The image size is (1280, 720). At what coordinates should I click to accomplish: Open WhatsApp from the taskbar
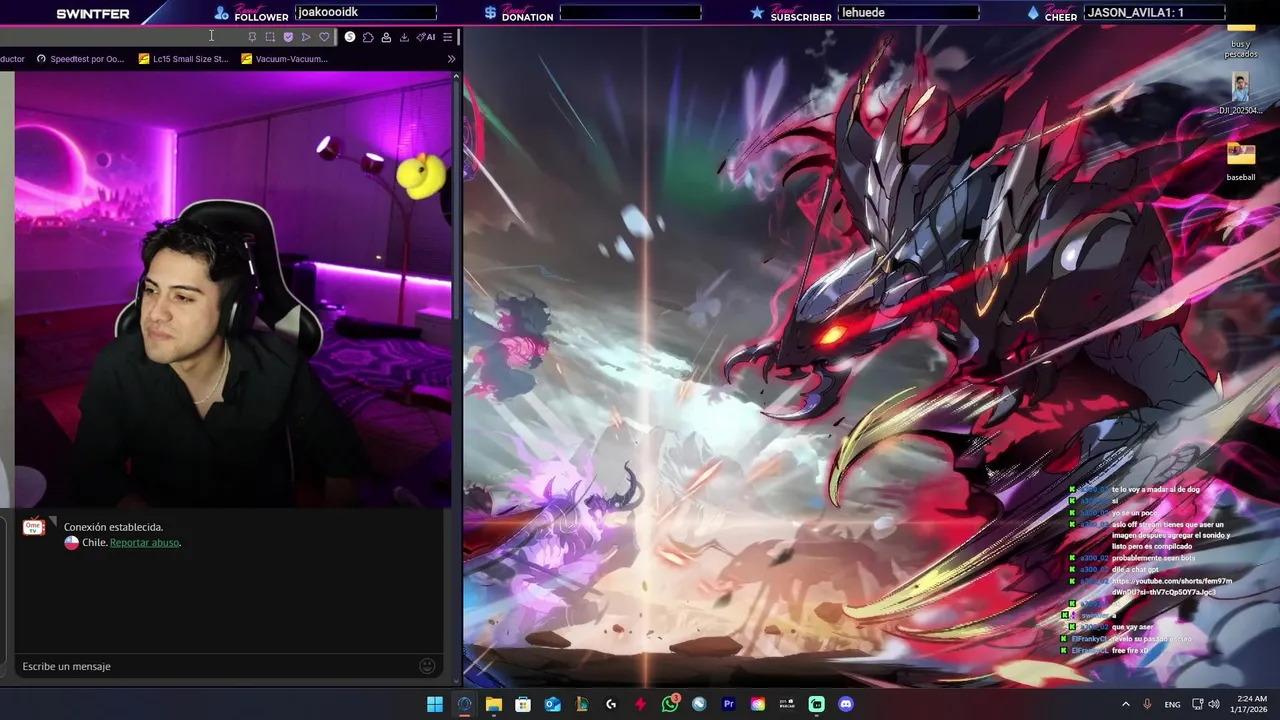pos(670,704)
